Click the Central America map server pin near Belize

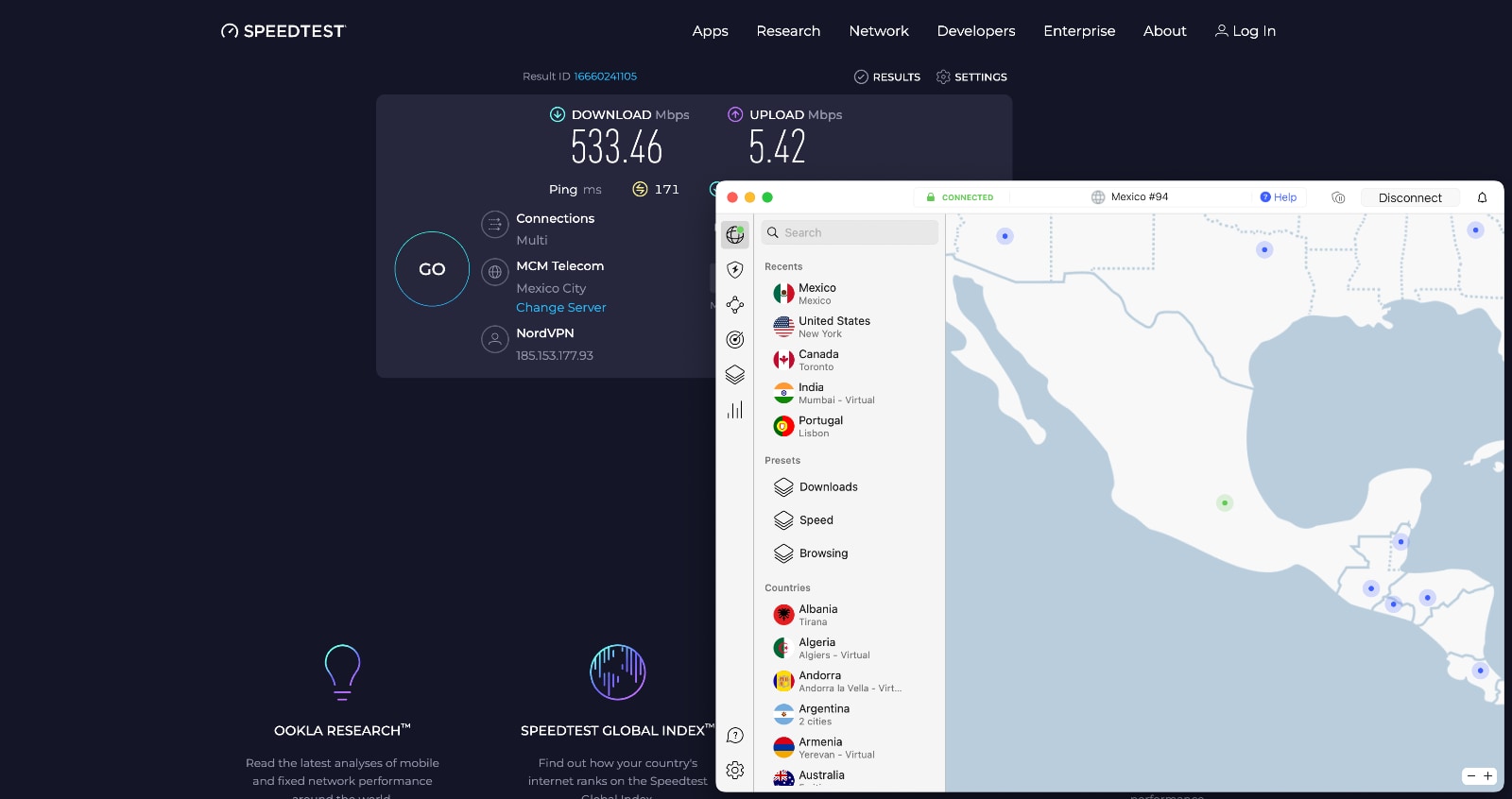tap(1401, 542)
